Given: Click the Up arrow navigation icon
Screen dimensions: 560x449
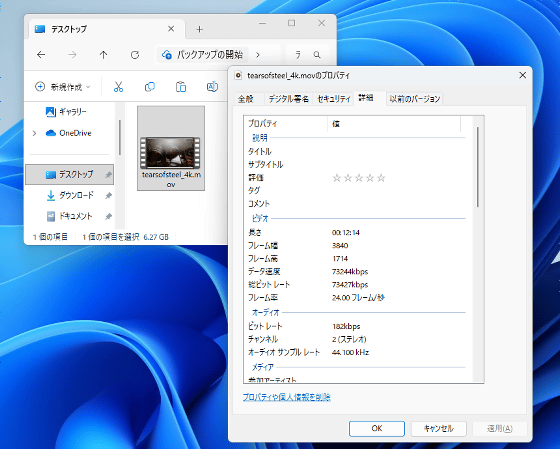Looking at the screenshot, I should pos(103,55).
